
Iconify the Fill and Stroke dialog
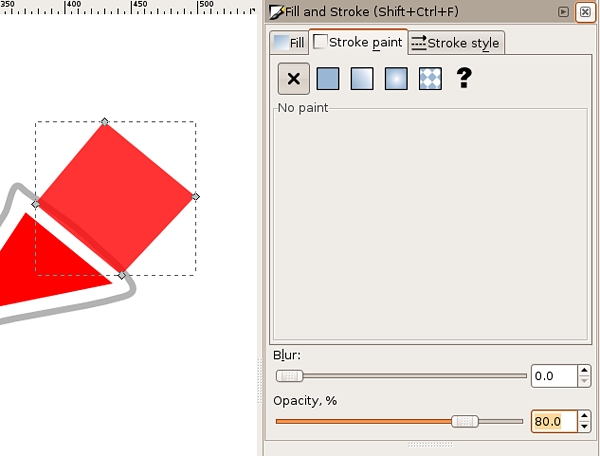tap(564, 12)
